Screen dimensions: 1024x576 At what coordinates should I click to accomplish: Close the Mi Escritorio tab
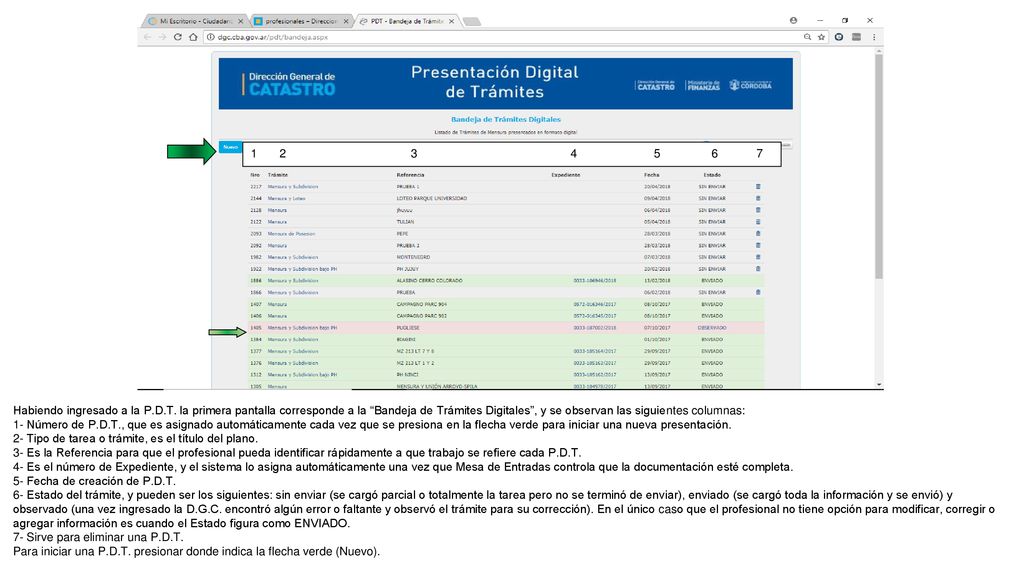[240, 22]
